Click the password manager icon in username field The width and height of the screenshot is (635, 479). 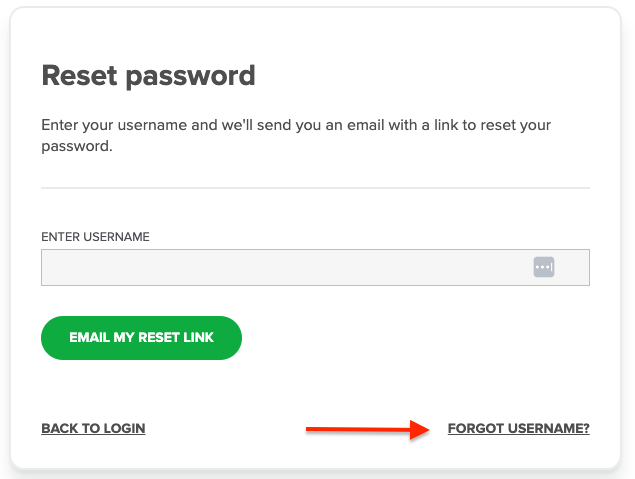point(543,267)
